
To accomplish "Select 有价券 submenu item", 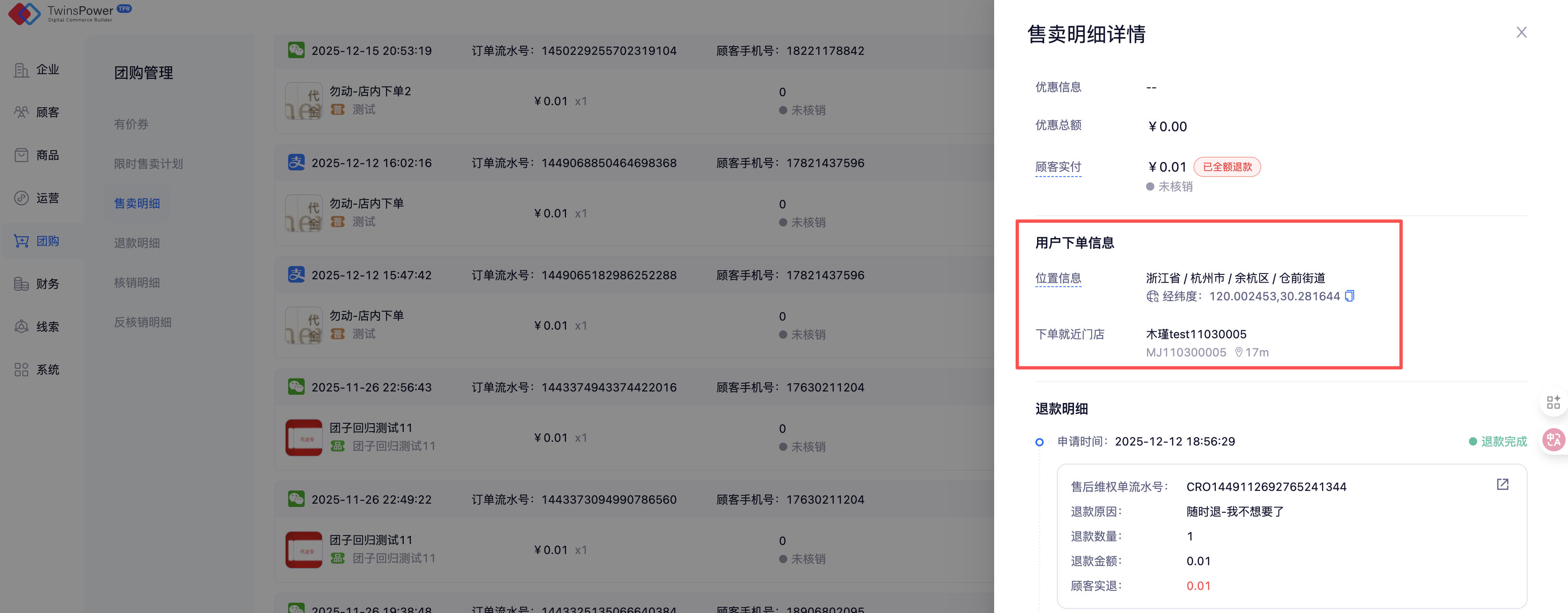I will [131, 124].
